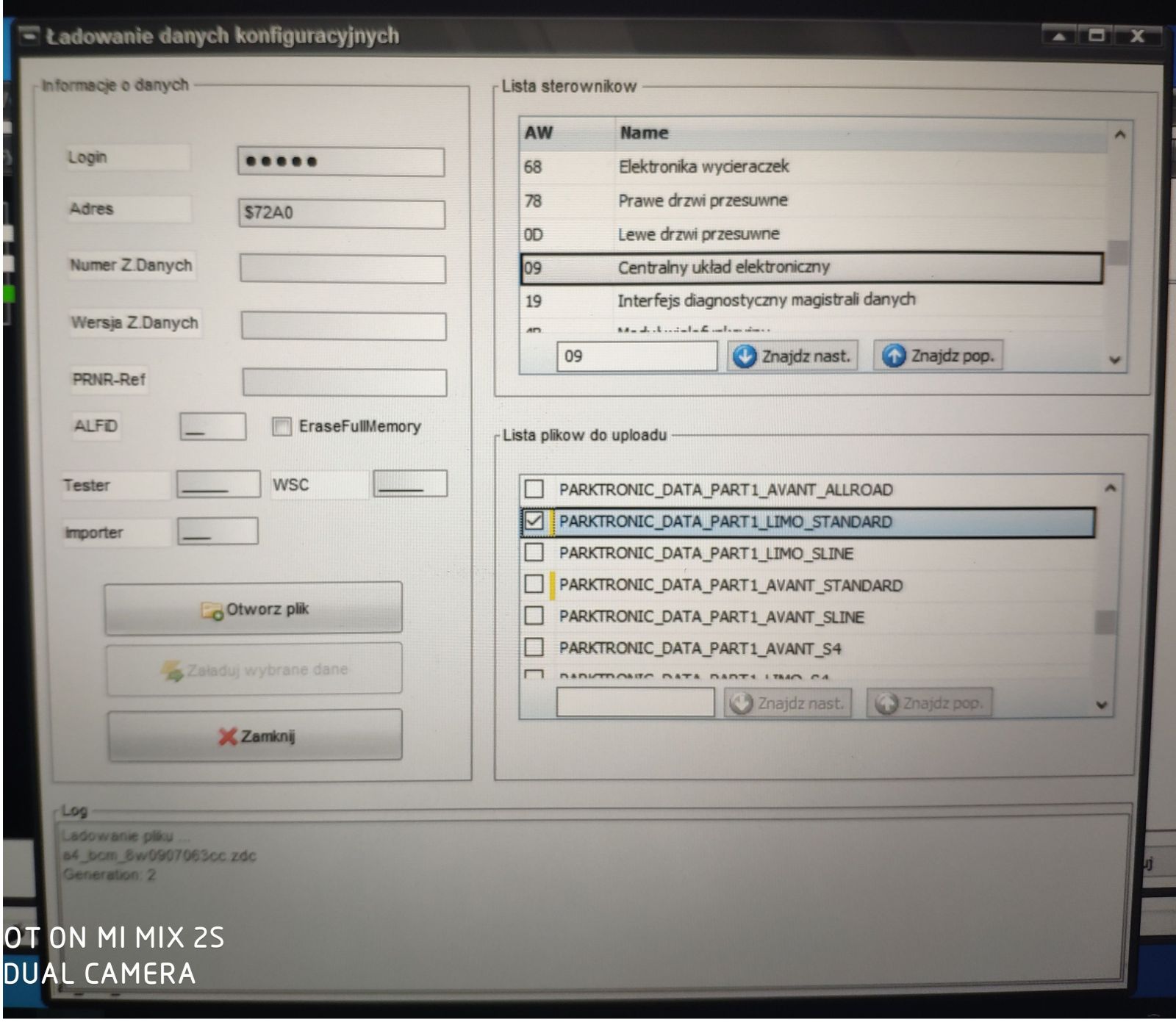Click Znajdz pop. in controller list

(938, 356)
